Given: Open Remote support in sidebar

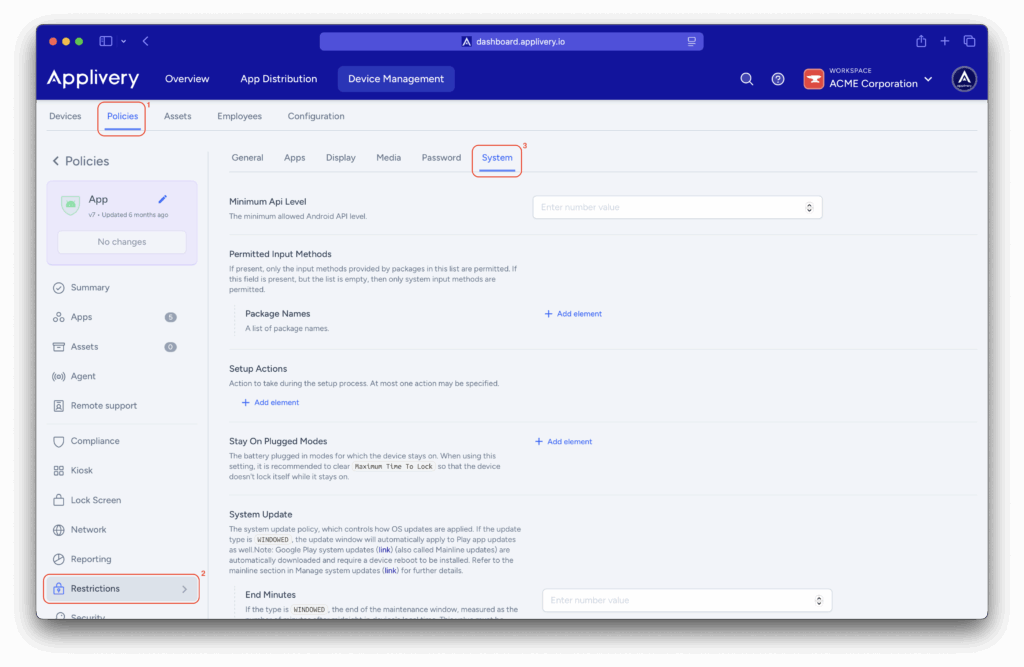Looking at the screenshot, I should tap(103, 406).
